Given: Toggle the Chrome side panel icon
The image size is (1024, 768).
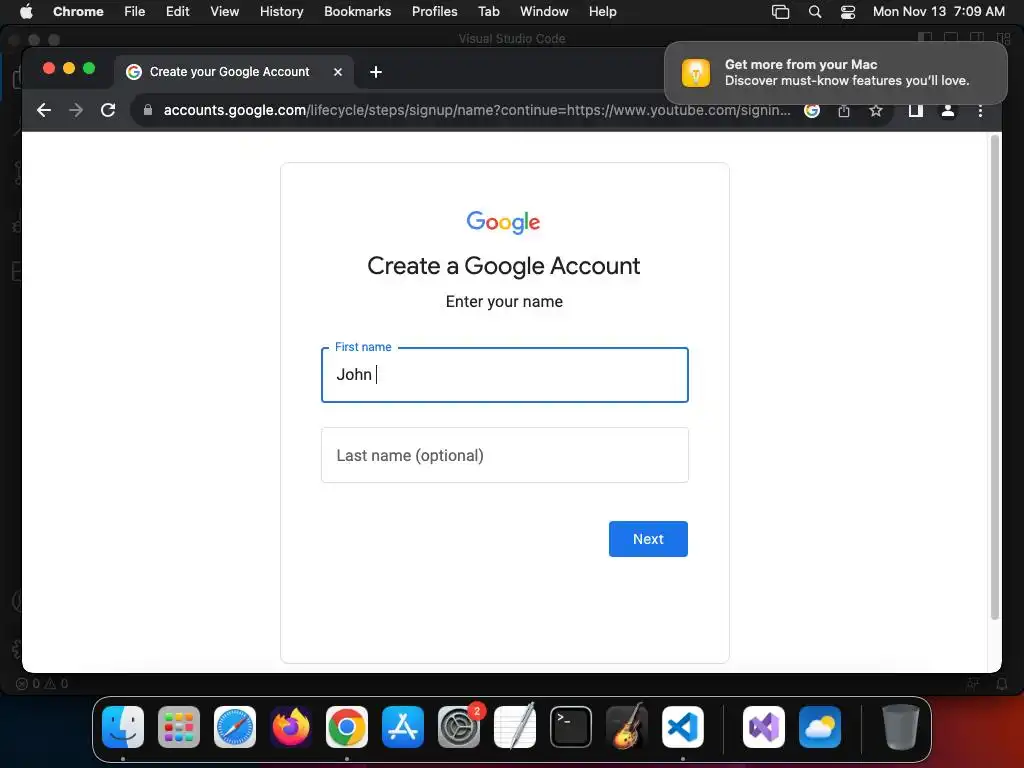Looking at the screenshot, I should [916, 110].
